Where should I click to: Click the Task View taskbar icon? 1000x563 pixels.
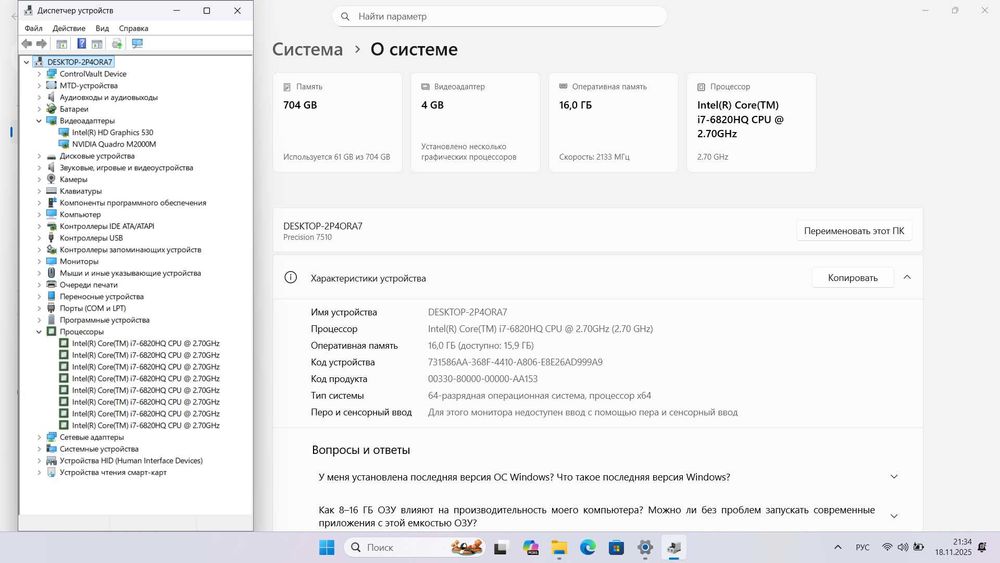pos(501,548)
